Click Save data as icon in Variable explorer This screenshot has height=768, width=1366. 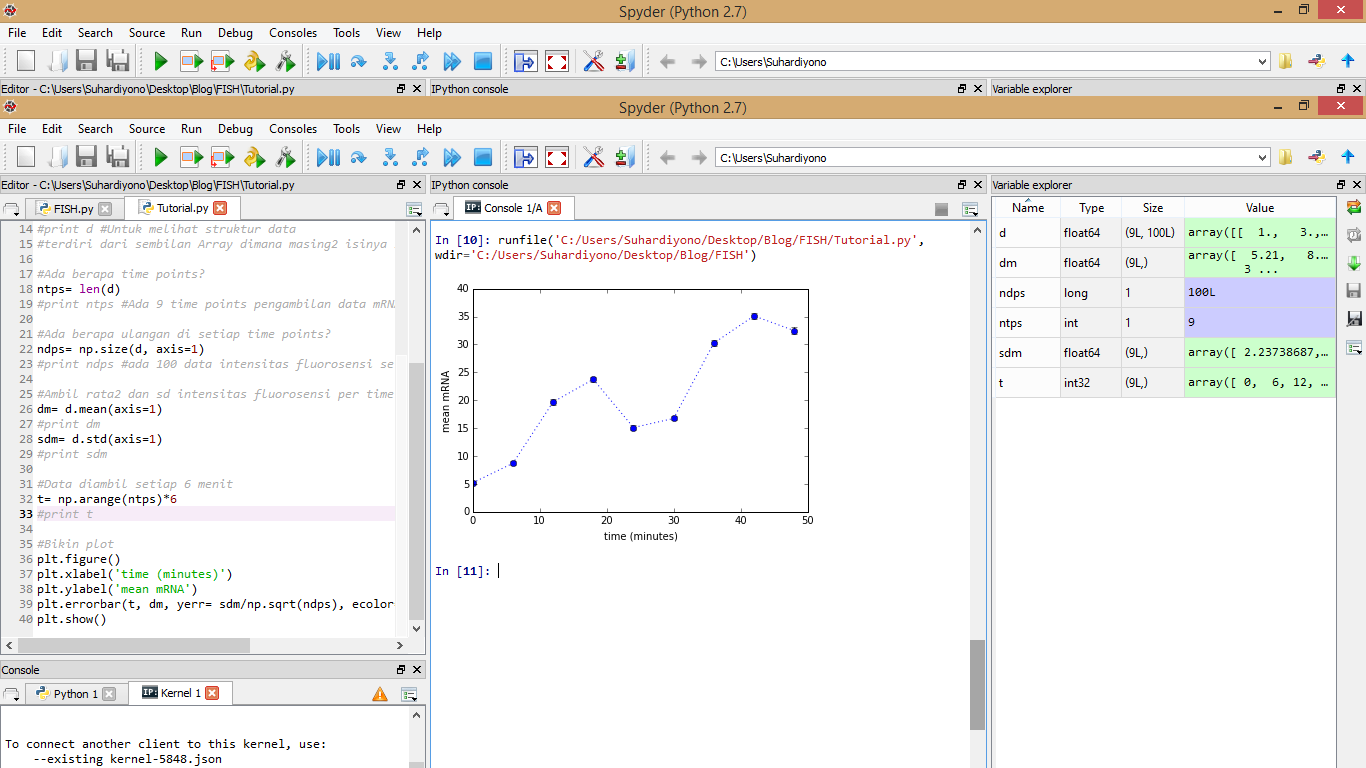1354,319
